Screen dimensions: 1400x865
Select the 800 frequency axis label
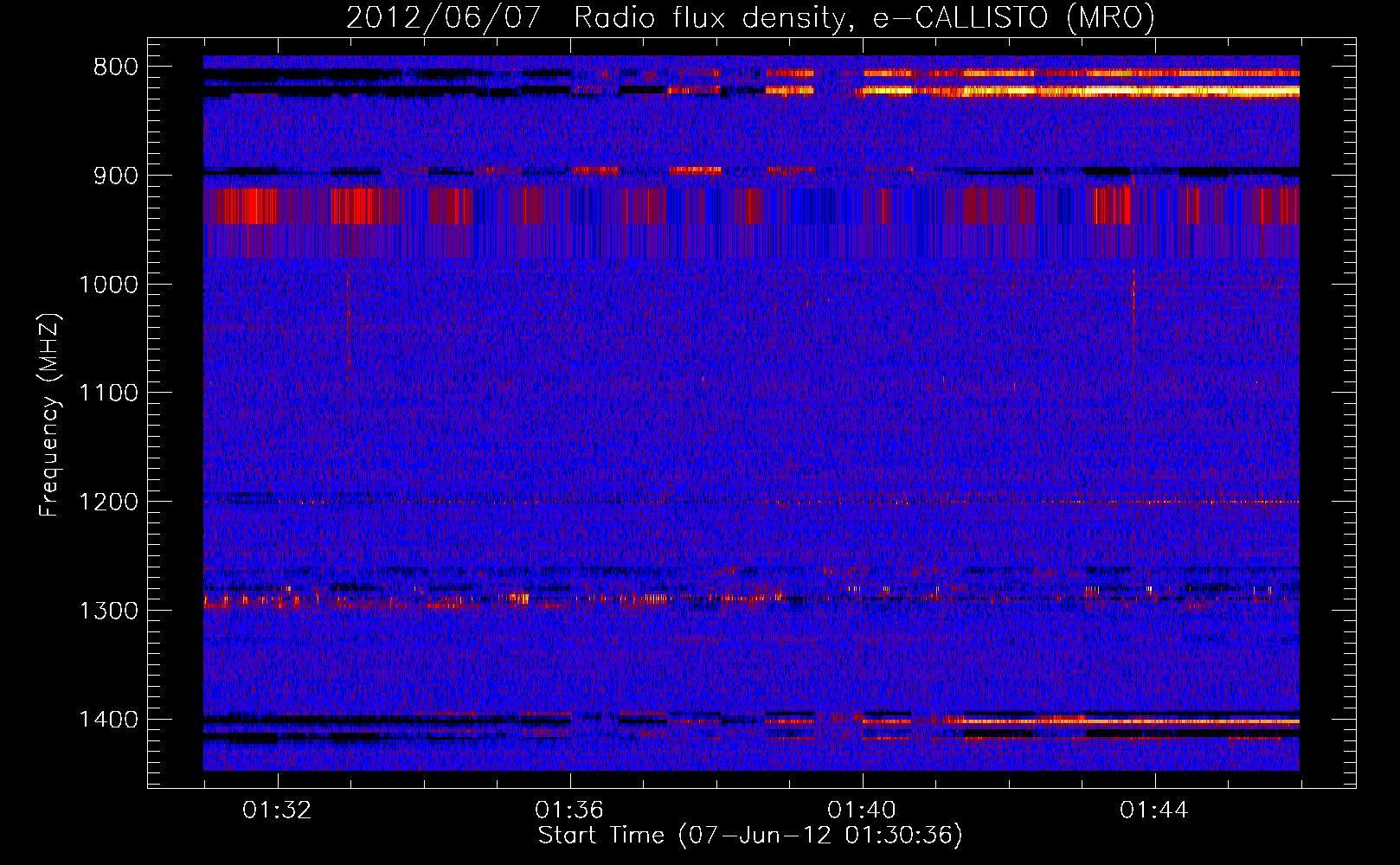pyautogui.click(x=115, y=67)
